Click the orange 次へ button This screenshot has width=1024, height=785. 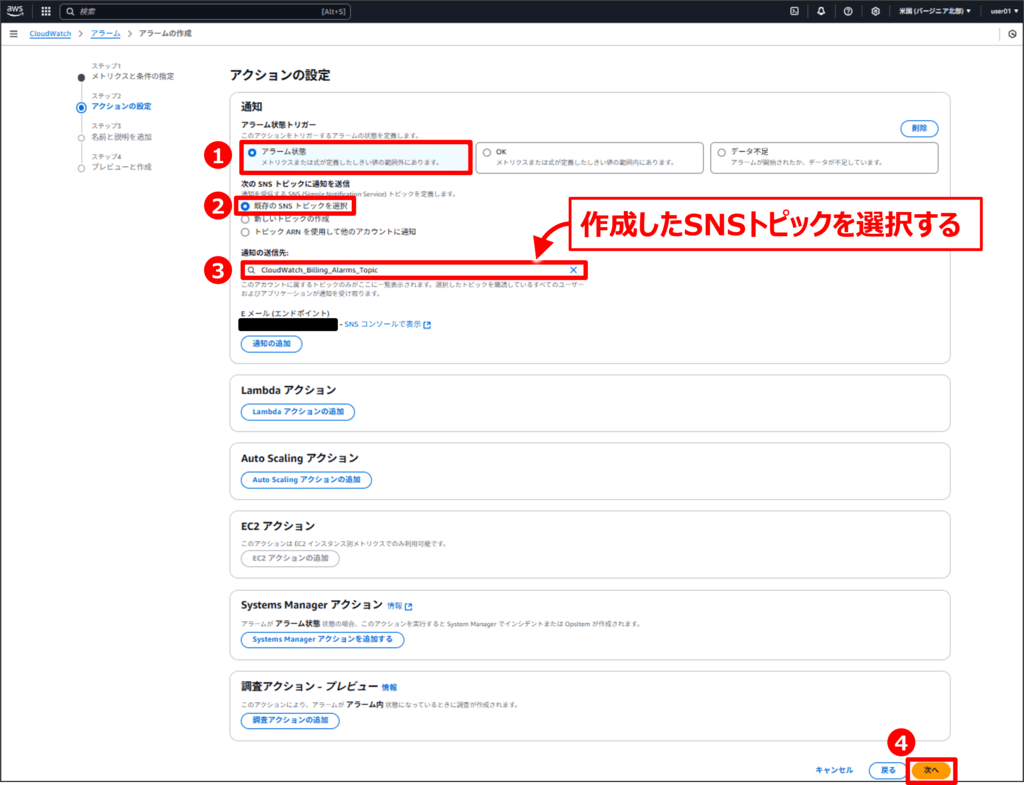[931, 770]
